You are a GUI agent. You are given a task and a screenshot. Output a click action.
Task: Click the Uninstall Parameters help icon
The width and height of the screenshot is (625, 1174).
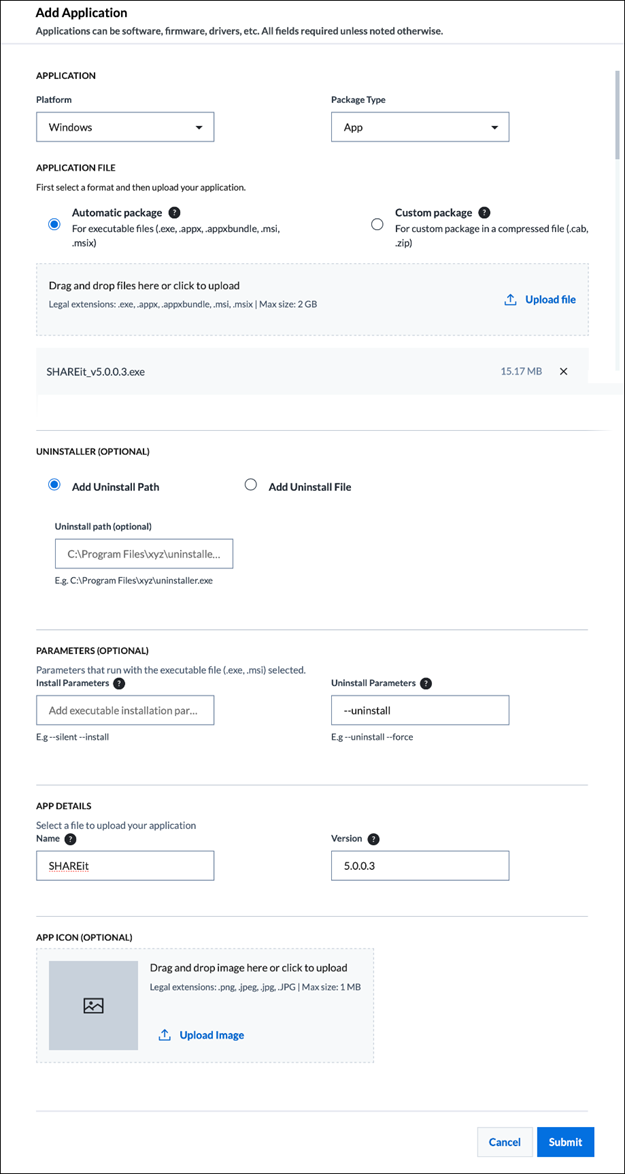coord(426,684)
